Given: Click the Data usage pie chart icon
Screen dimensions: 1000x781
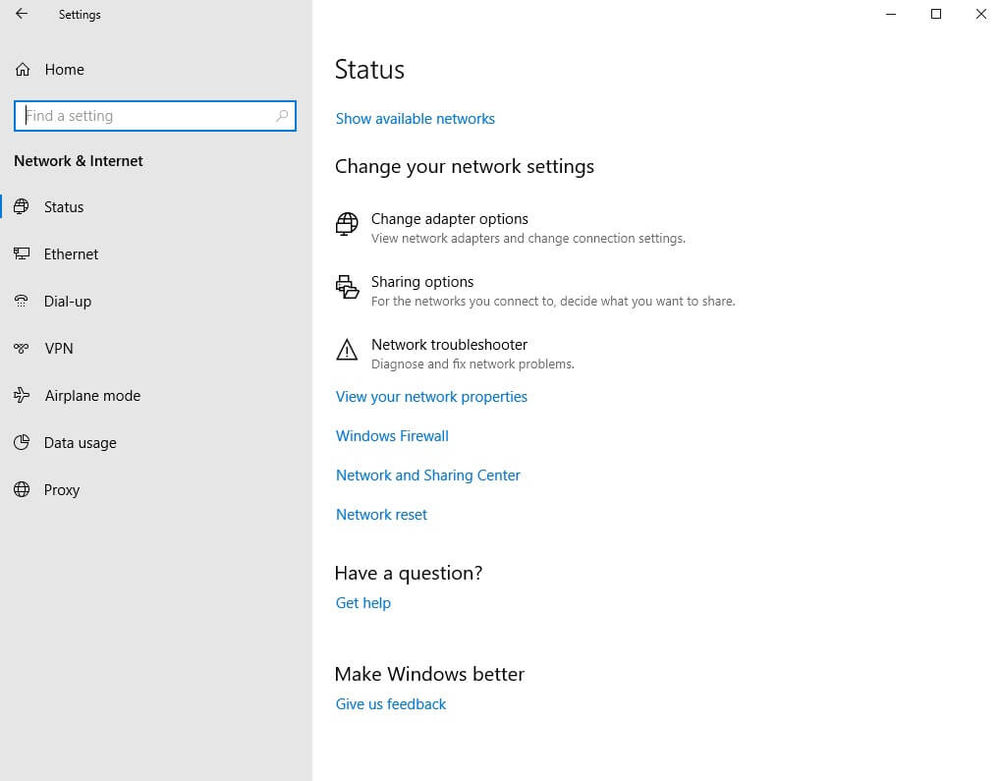Looking at the screenshot, I should pos(22,442).
